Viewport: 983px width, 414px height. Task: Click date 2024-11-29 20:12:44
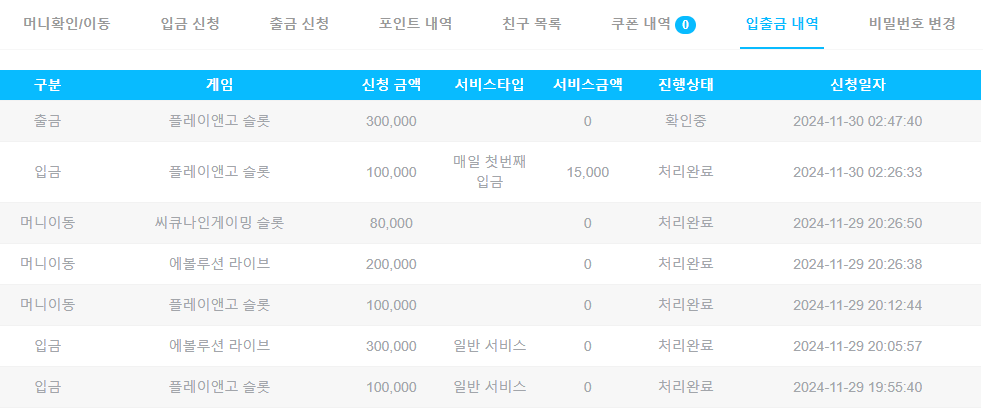click(858, 305)
